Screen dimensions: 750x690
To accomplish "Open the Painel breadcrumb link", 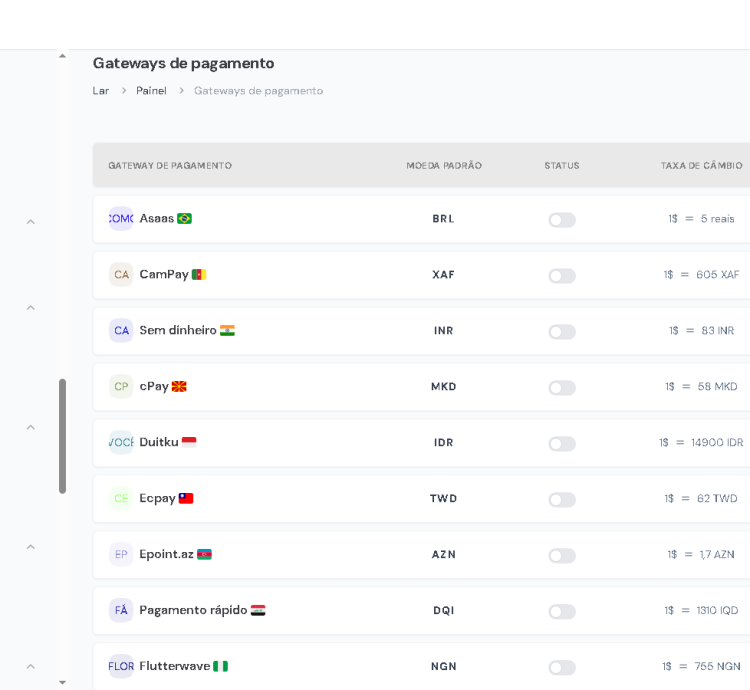I will (151, 91).
